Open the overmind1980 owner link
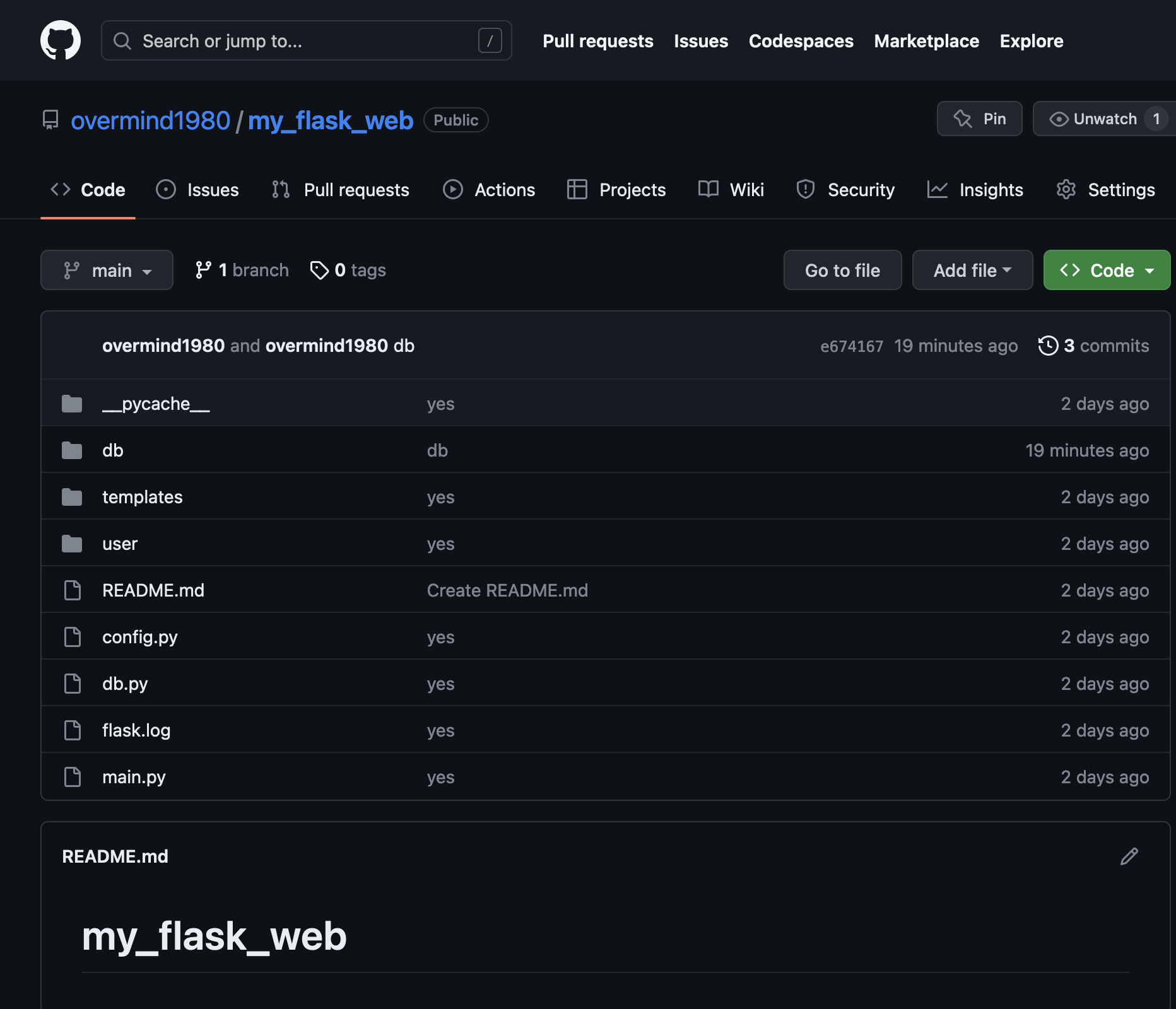The image size is (1176, 1009). (x=151, y=120)
